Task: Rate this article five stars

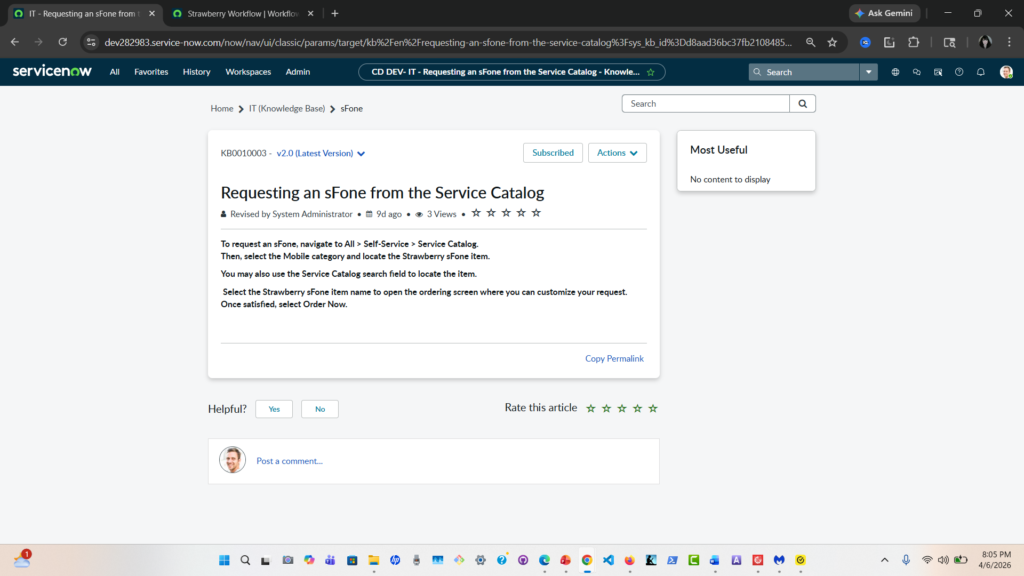Action: [x=653, y=408]
